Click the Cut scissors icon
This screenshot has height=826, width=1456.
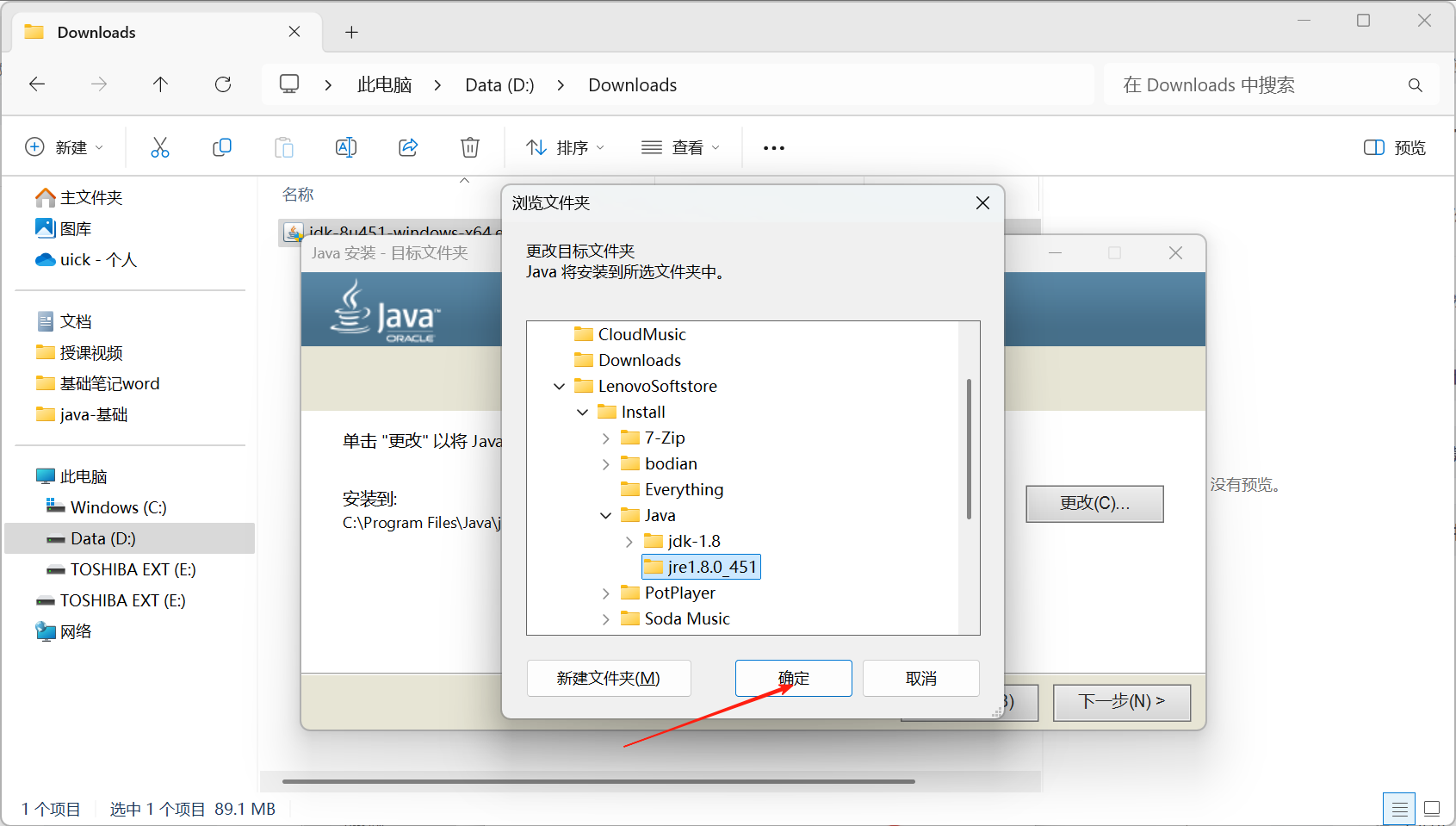click(x=160, y=147)
